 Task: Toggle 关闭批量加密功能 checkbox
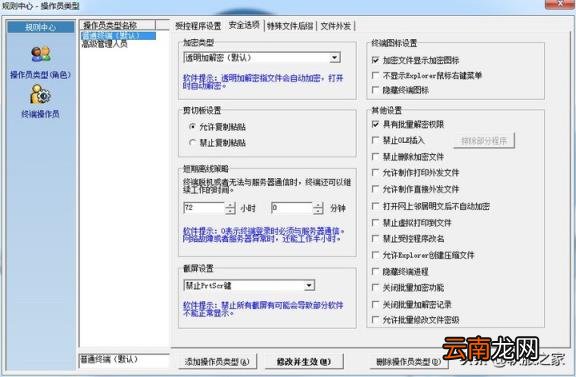pos(375,287)
